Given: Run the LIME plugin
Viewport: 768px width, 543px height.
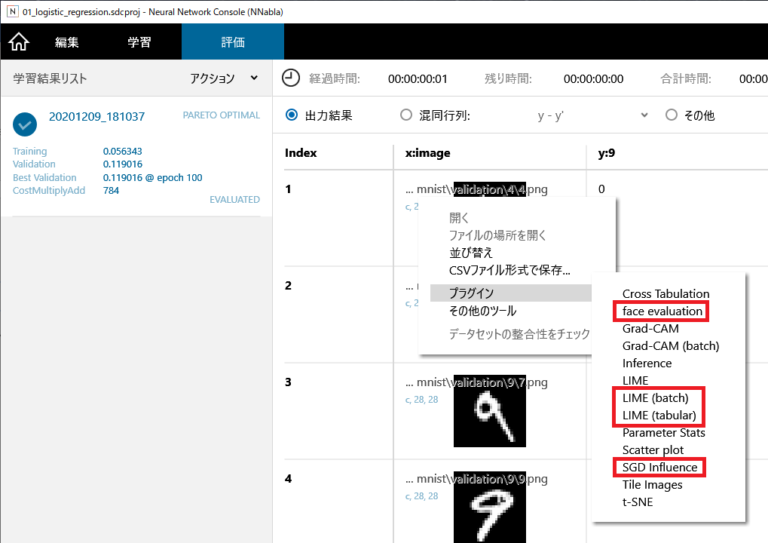Looking at the screenshot, I should (x=635, y=380).
